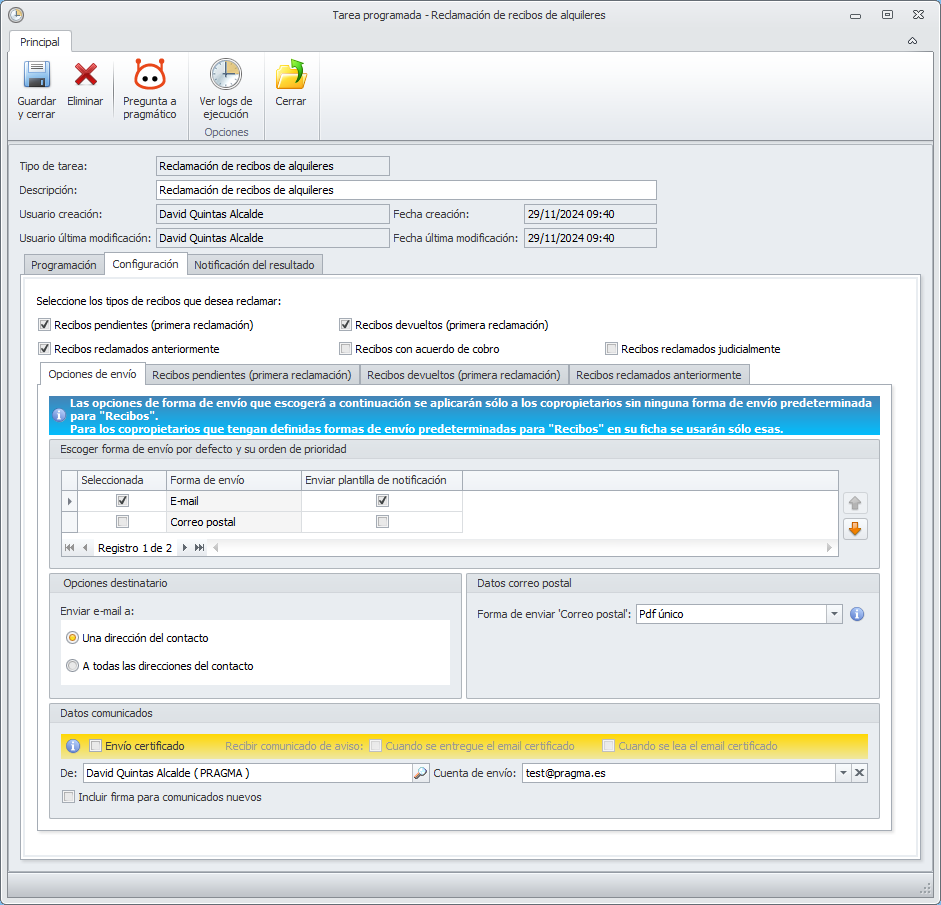Toggle the Envío certificado checkbox
Viewport: 941px width, 905px height.
click(96, 746)
